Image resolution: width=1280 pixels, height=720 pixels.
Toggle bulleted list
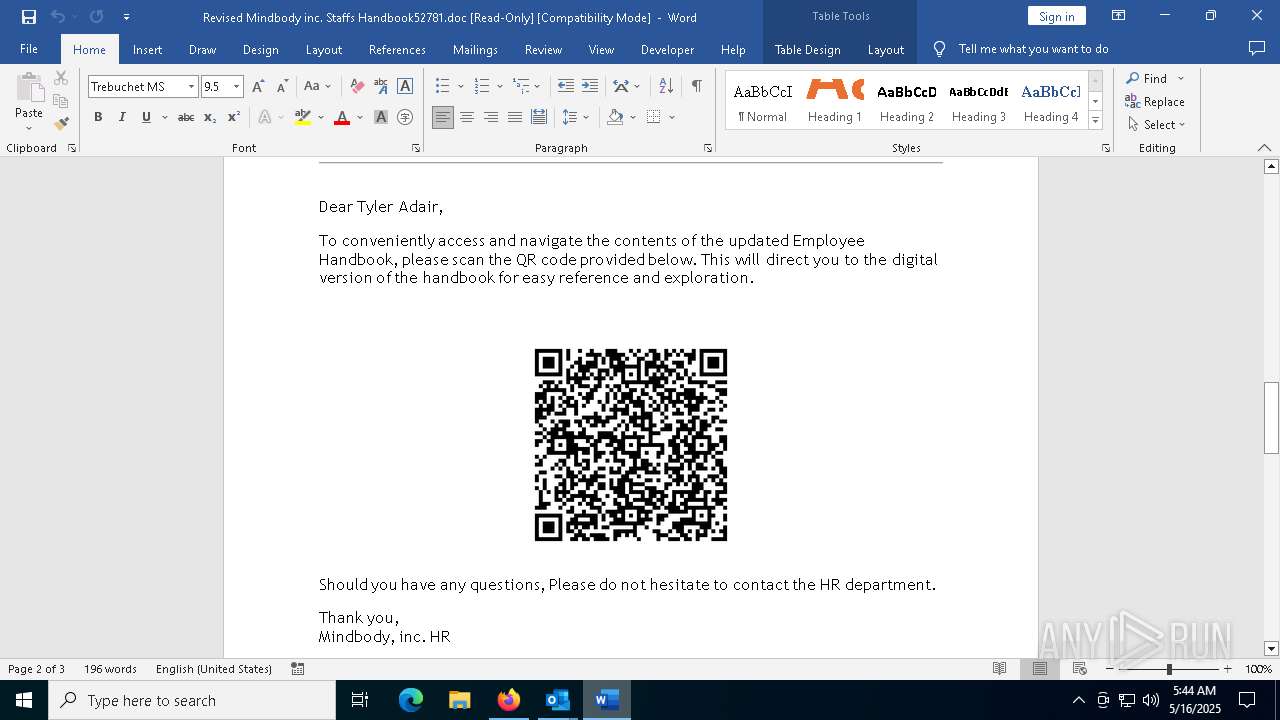pyautogui.click(x=443, y=87)
